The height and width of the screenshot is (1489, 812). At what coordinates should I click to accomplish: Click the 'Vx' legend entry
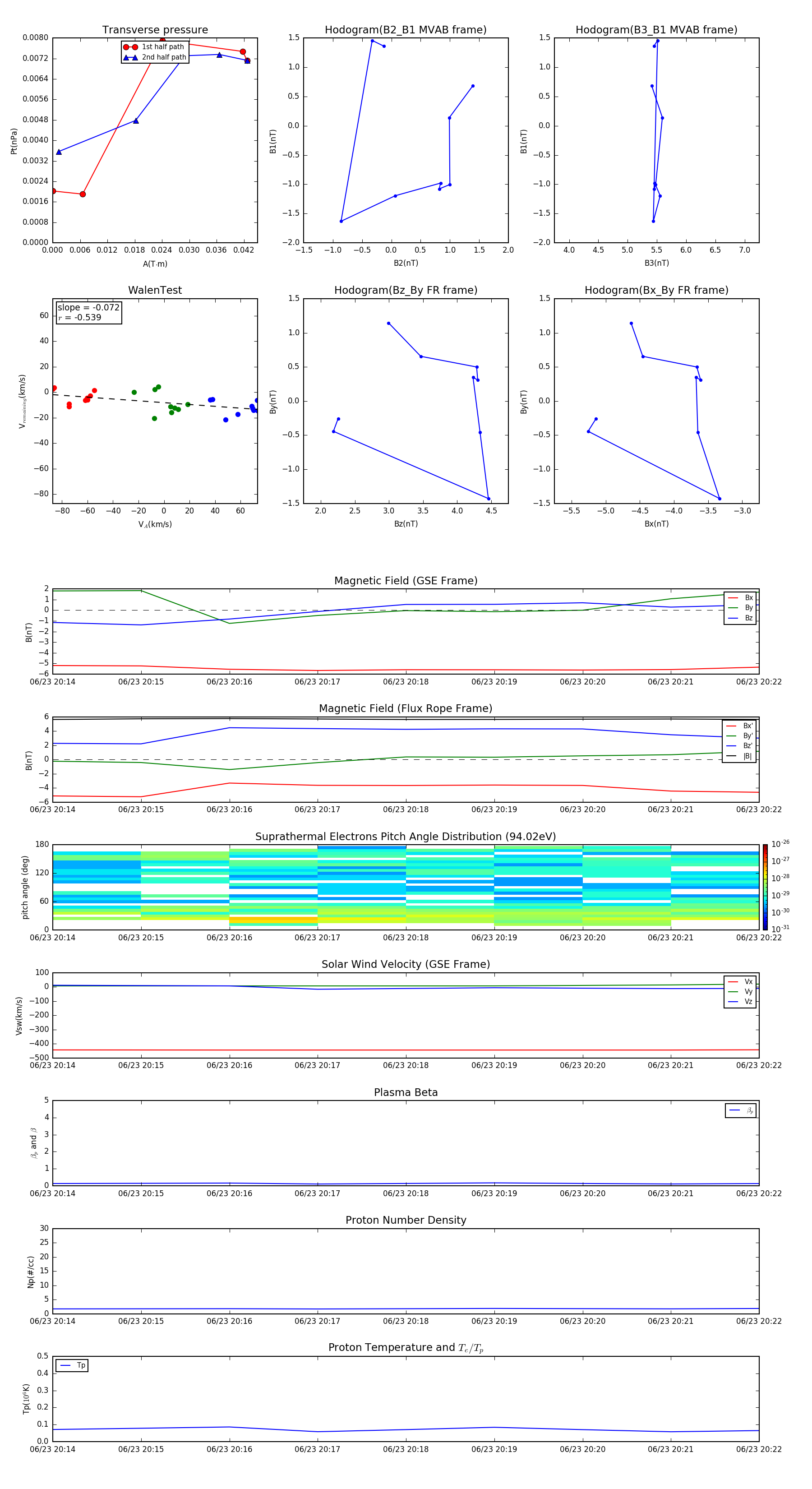coord(740,981)
